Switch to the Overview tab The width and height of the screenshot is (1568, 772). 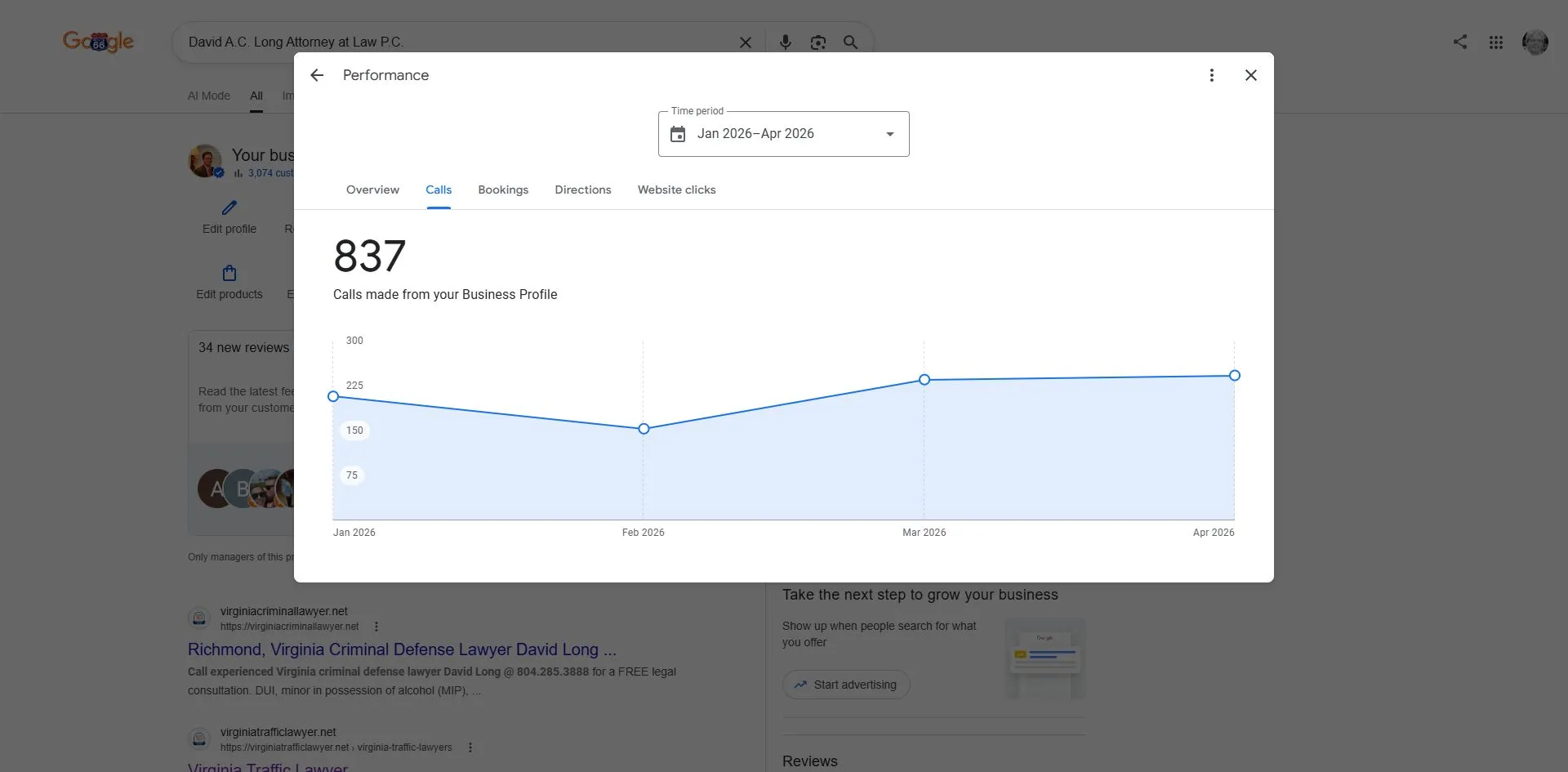point(372,190)
